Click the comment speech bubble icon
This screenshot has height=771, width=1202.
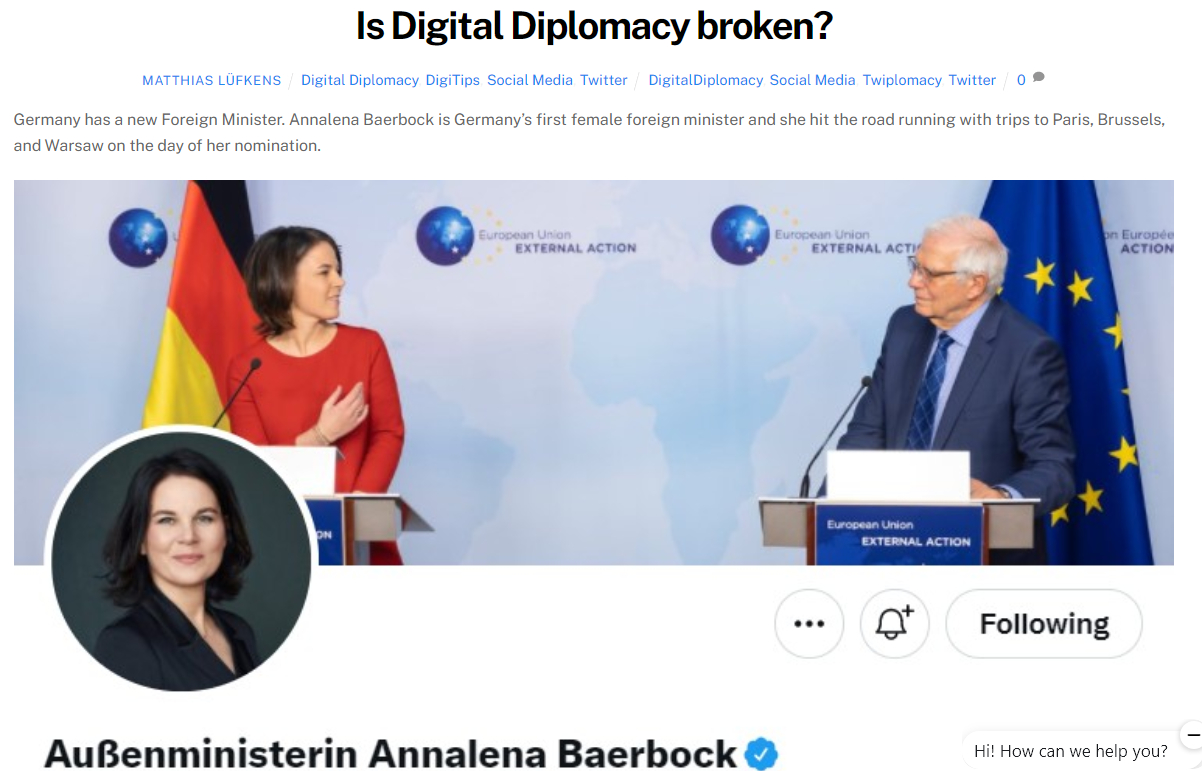coord(1039,78)
